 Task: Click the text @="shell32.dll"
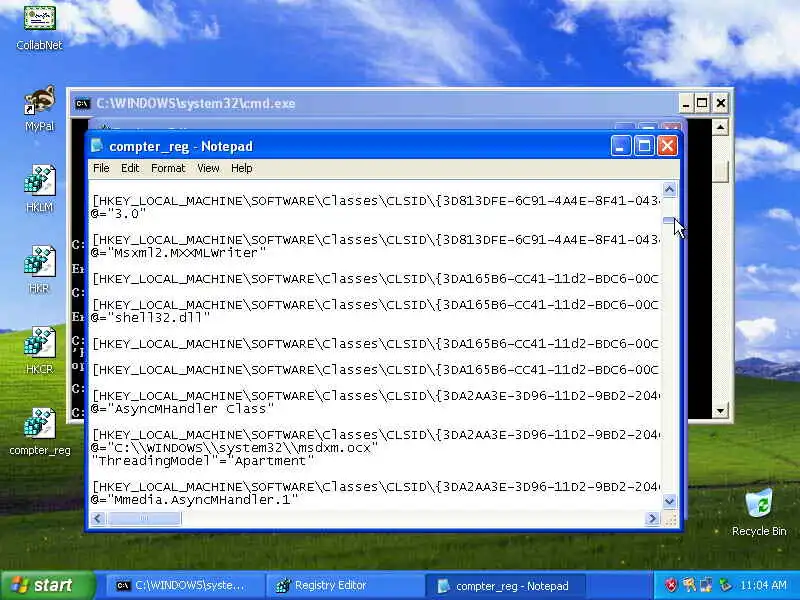point(151,317)
